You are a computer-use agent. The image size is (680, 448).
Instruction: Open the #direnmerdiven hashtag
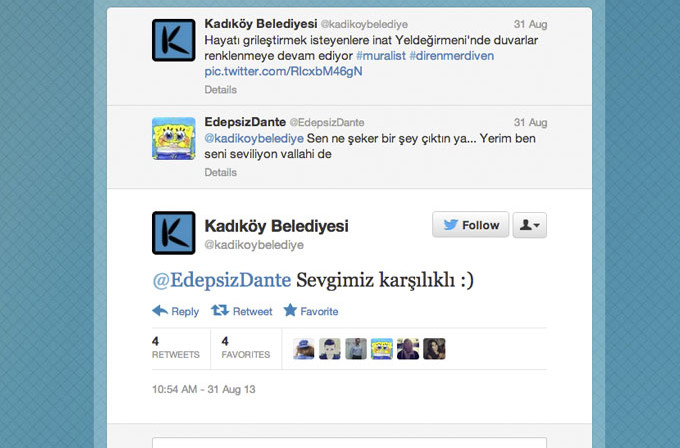click(451, 56)
